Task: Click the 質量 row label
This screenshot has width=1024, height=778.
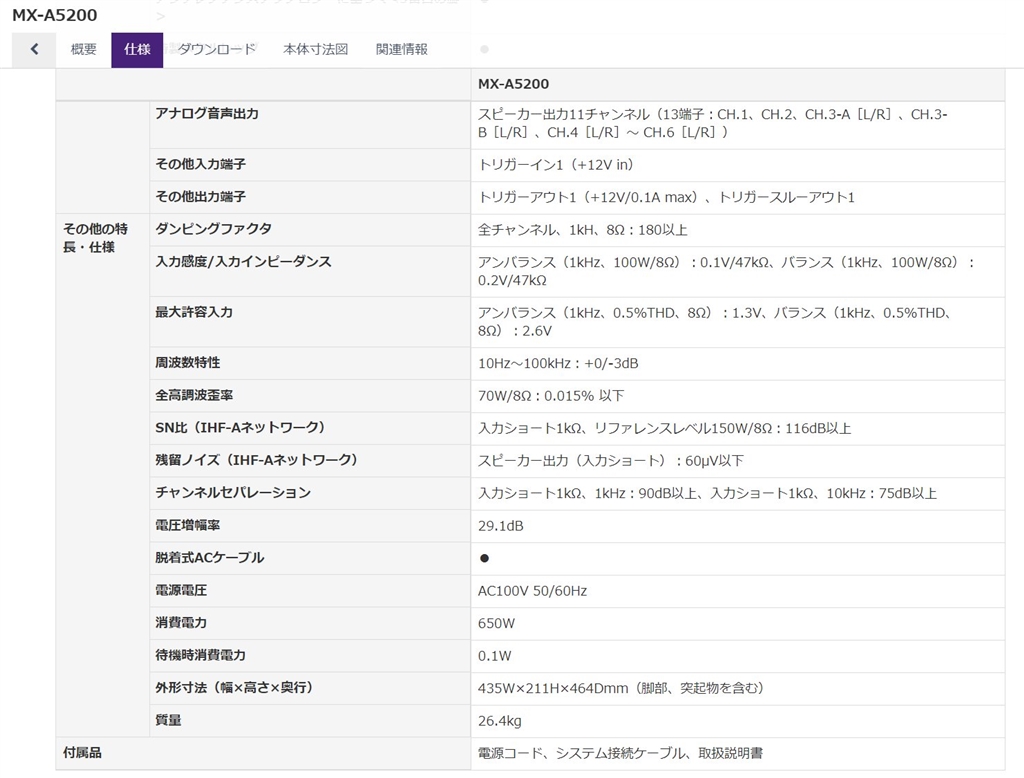Action: (x=168, y=720)
